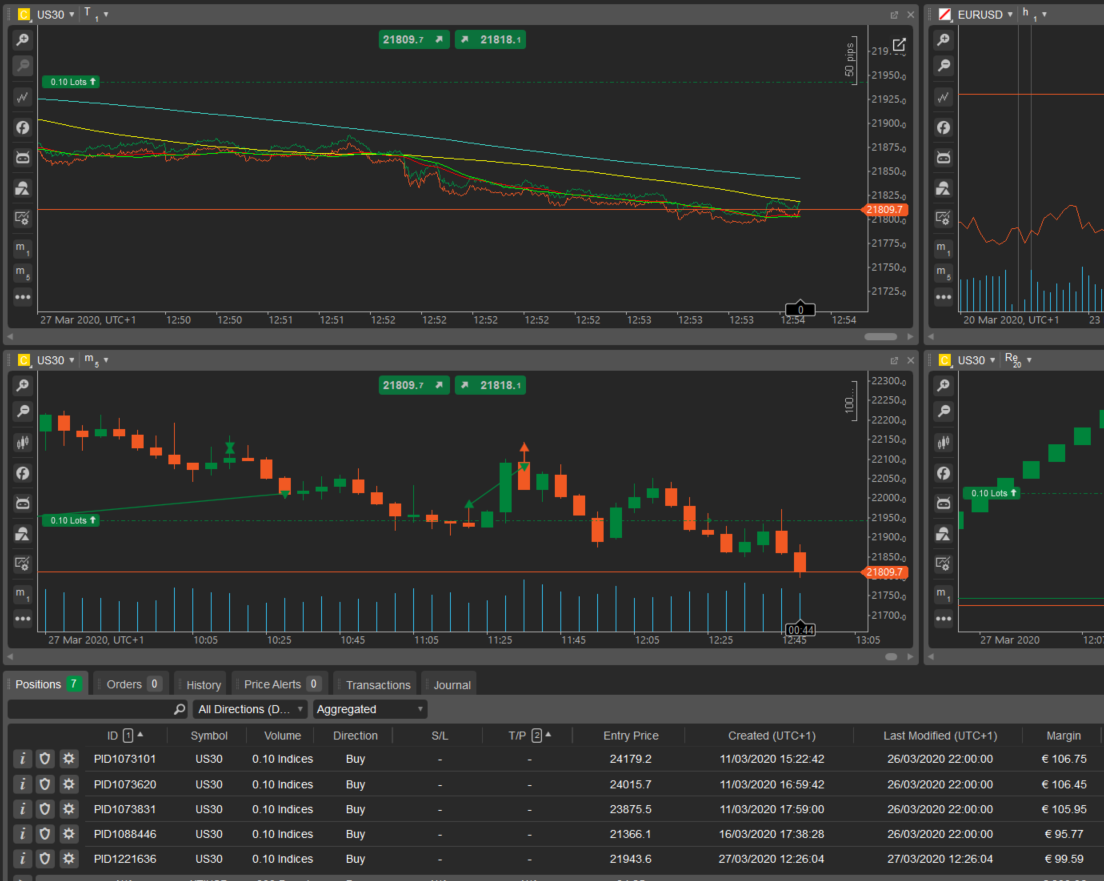
Task: Click sell button 21809.7 on top US30 chart
Action: (x=413, y=39)
